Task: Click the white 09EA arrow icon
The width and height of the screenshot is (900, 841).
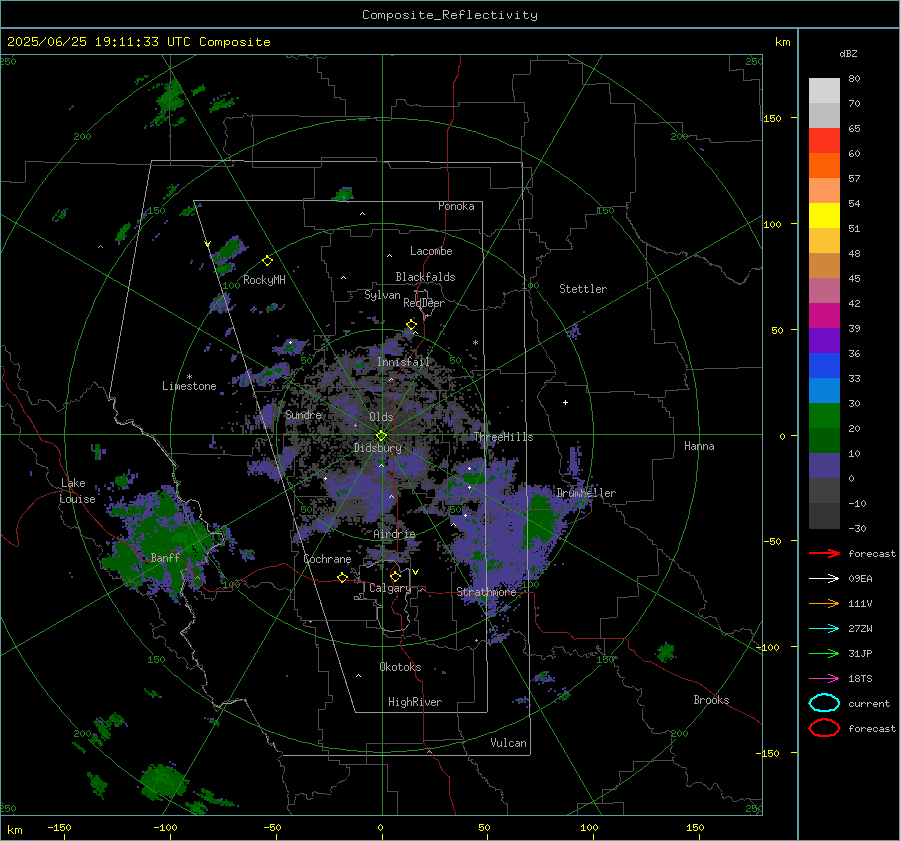Action: (824, 579)
